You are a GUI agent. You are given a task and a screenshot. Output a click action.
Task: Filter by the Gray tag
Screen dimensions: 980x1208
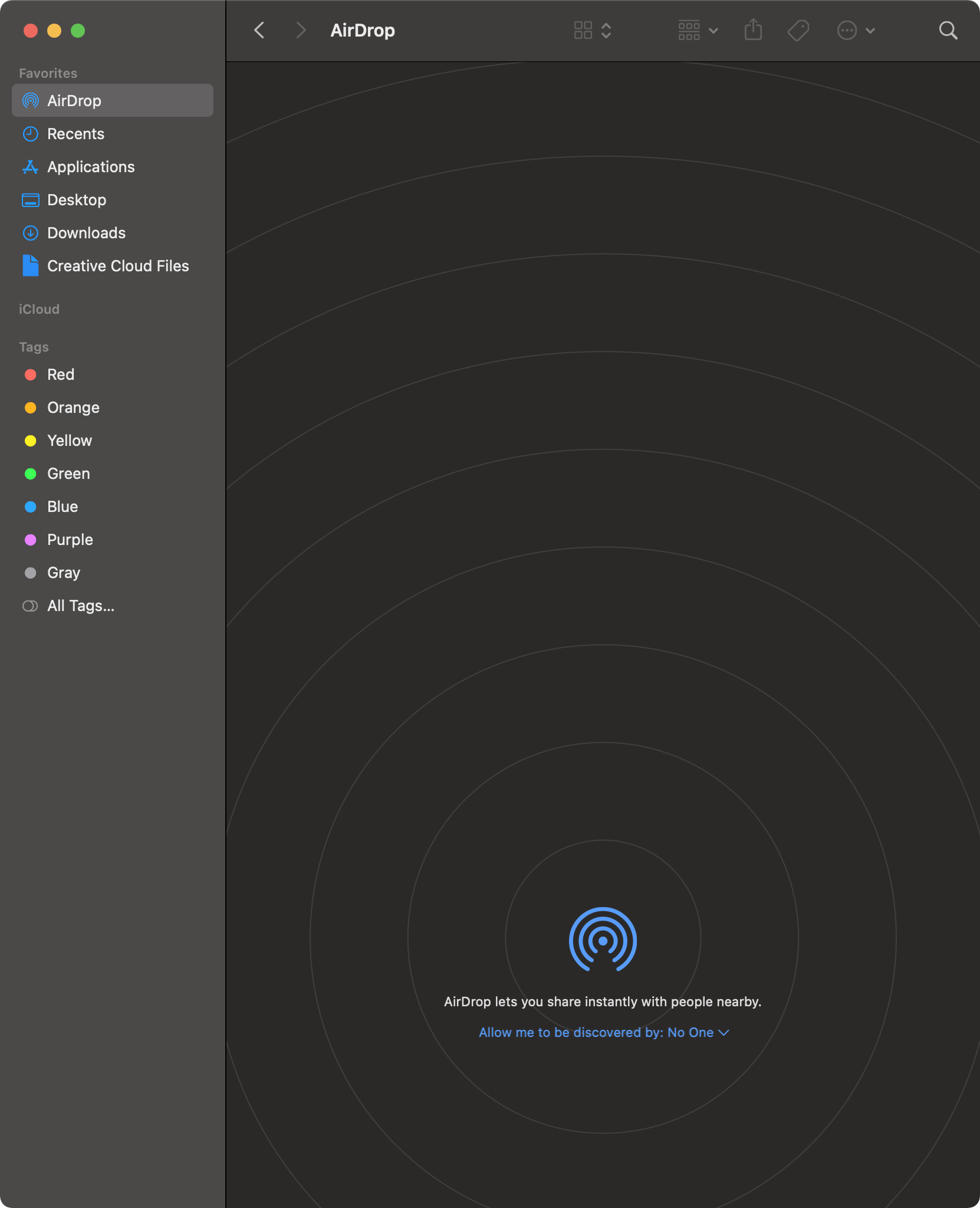[x=113, y=572]
